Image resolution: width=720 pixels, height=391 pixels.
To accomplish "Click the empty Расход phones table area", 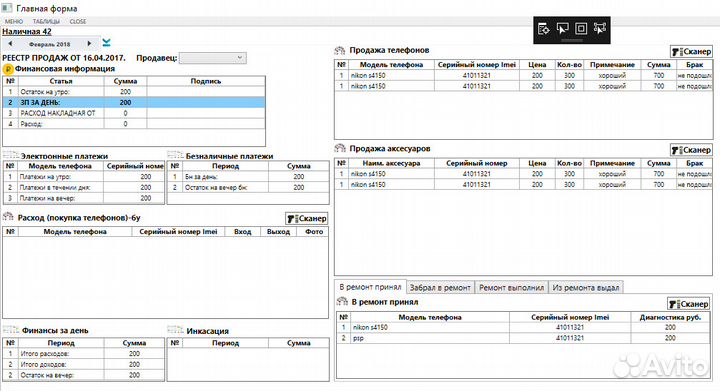I will coord(165,277).
